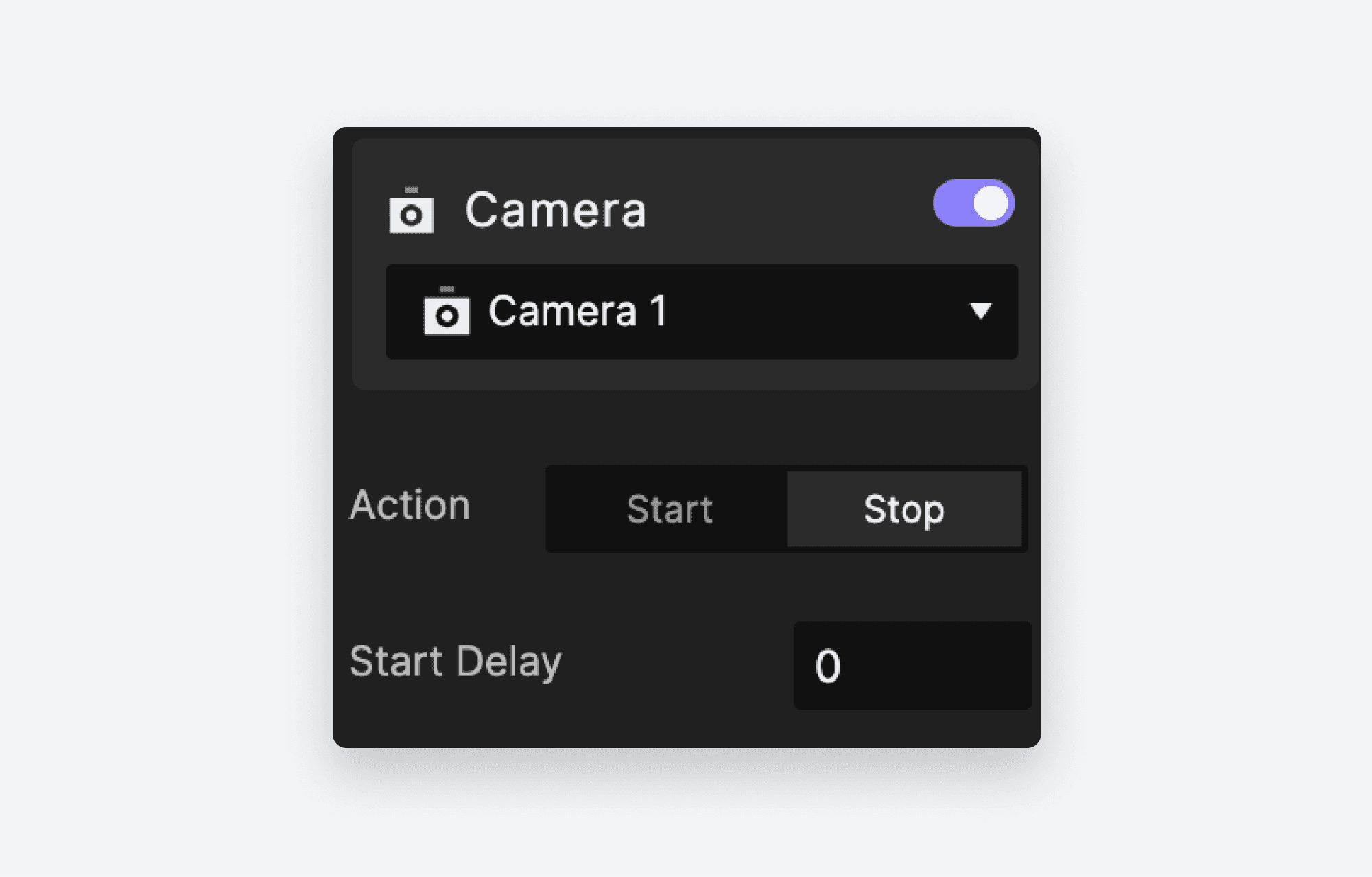Turn off the purple Camera switch

973,203
